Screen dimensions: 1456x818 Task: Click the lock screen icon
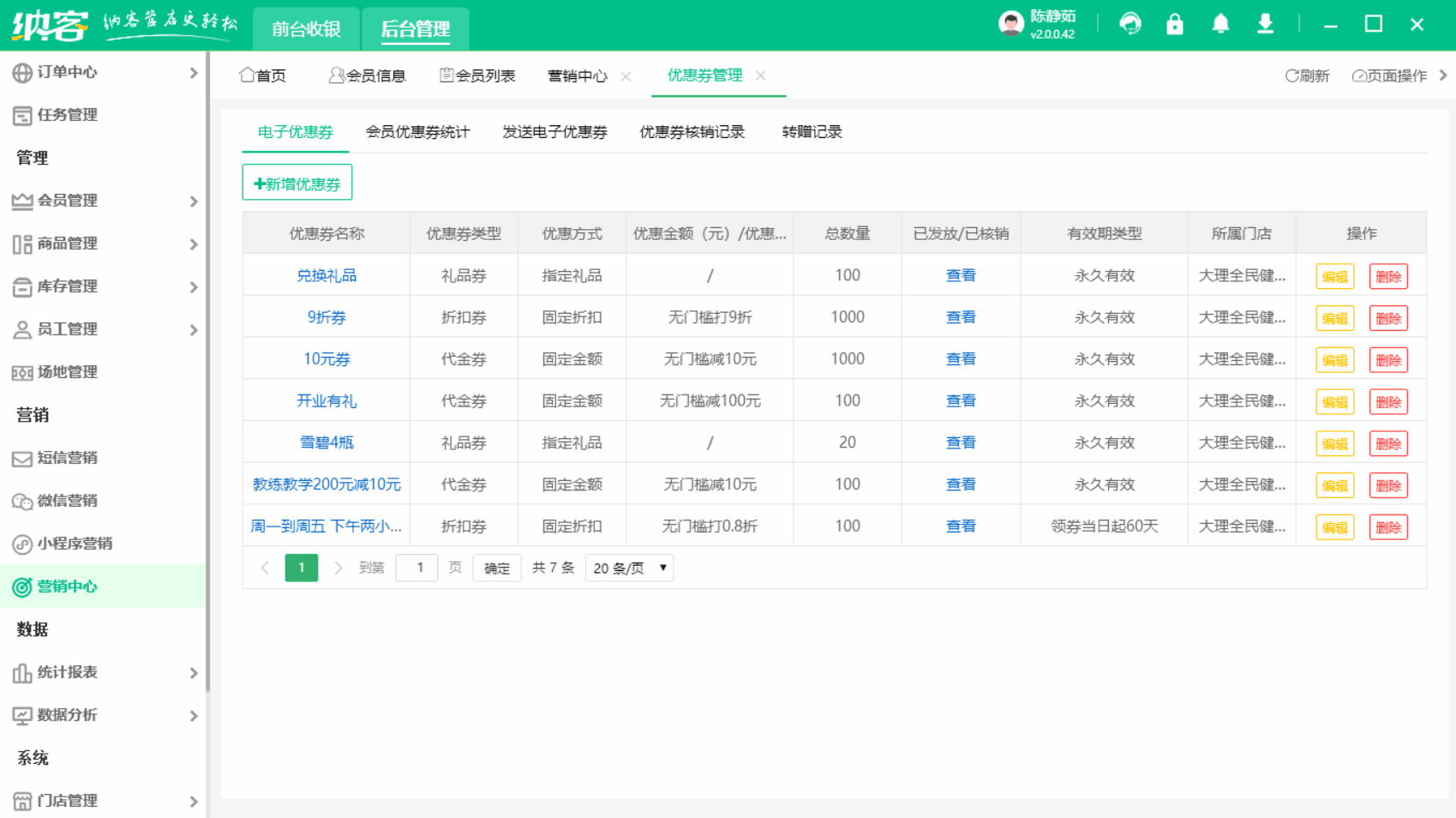[x=1174, y=23]
